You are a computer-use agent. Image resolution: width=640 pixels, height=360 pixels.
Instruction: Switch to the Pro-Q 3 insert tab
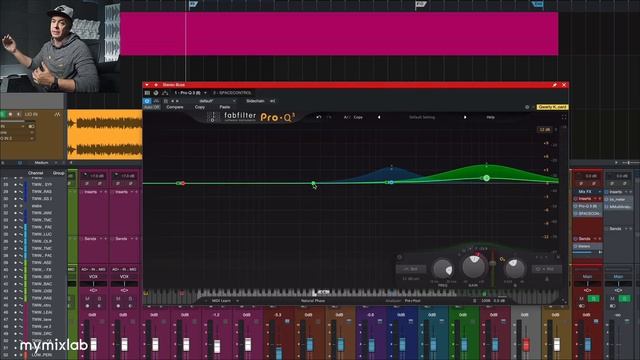[188, 93]
